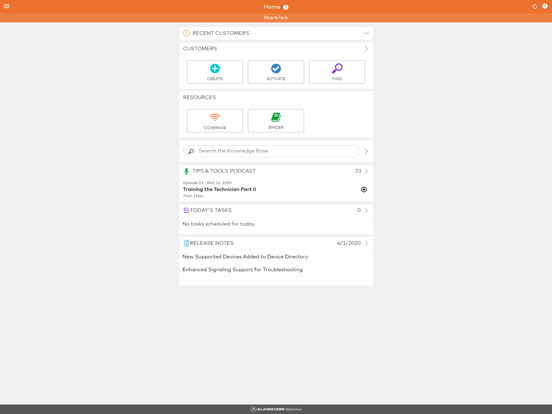This screenshot has width=552, height=414.
Task: Open the Customers section chevron
Action: [366, 49]
